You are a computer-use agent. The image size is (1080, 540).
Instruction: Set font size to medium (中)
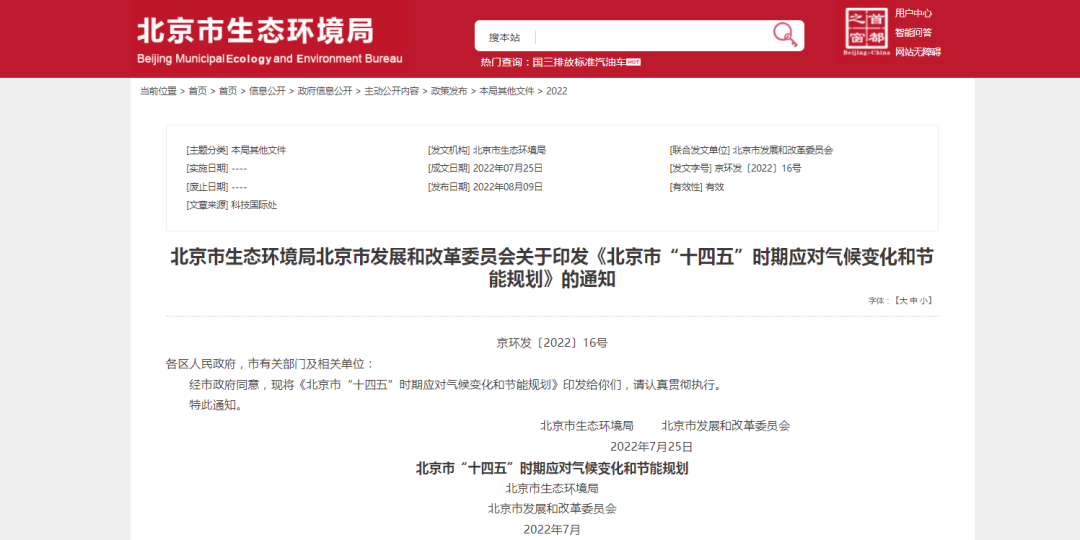pos(913,300)
